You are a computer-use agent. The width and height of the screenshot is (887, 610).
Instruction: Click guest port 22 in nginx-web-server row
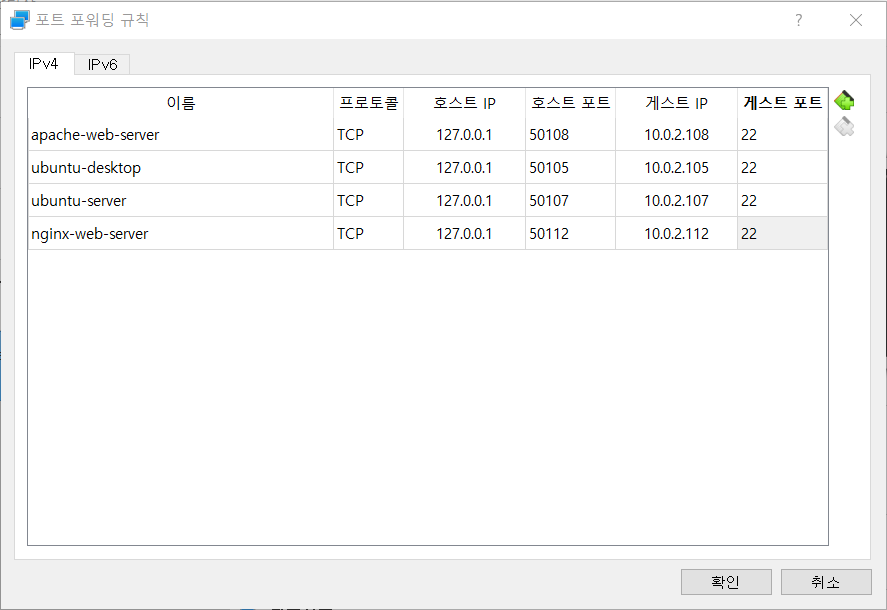coord(782,233)
